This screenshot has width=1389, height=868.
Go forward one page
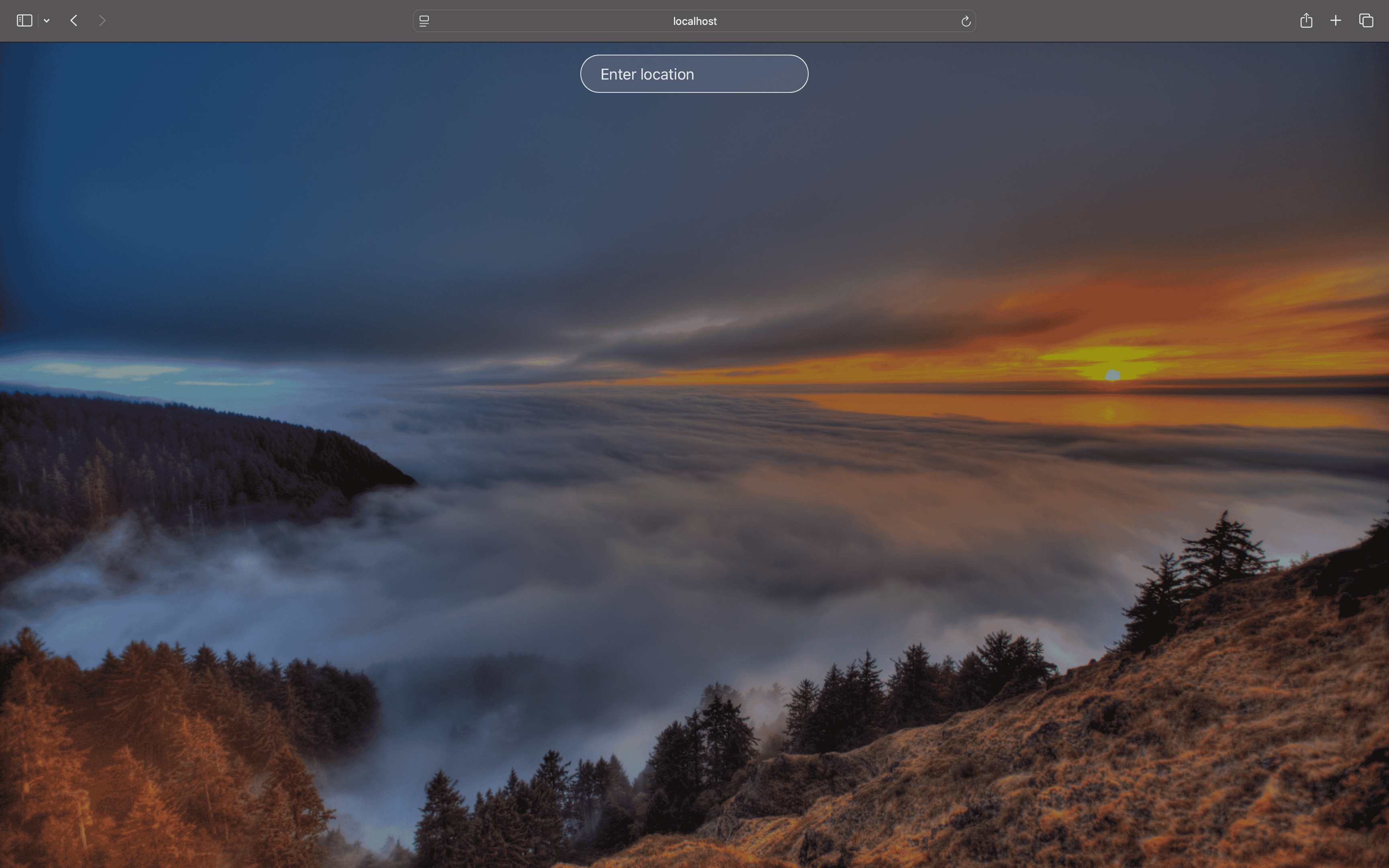102,20
